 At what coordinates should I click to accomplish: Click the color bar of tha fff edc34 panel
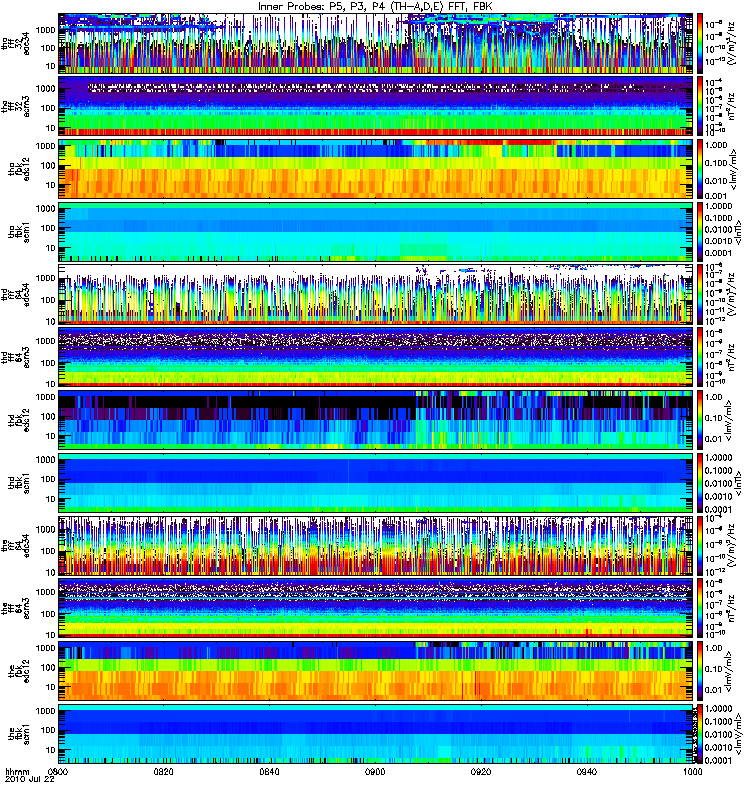tap(700, 44)
